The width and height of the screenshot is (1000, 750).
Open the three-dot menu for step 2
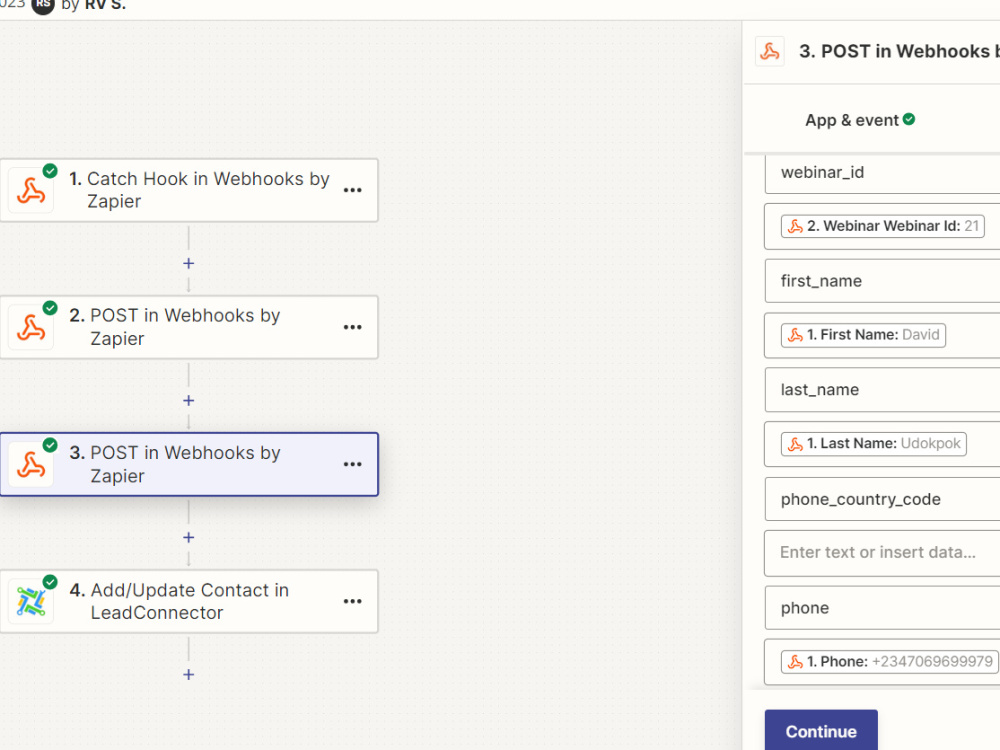[x=352, y=327]
